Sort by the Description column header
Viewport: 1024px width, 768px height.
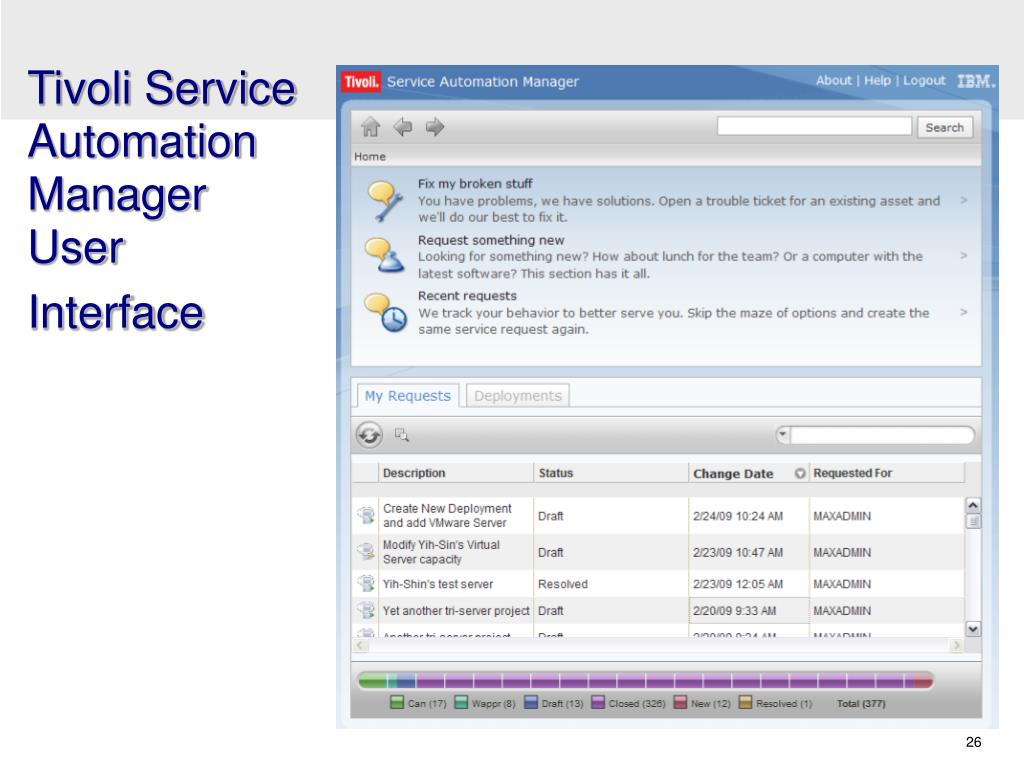coord(456,473)
